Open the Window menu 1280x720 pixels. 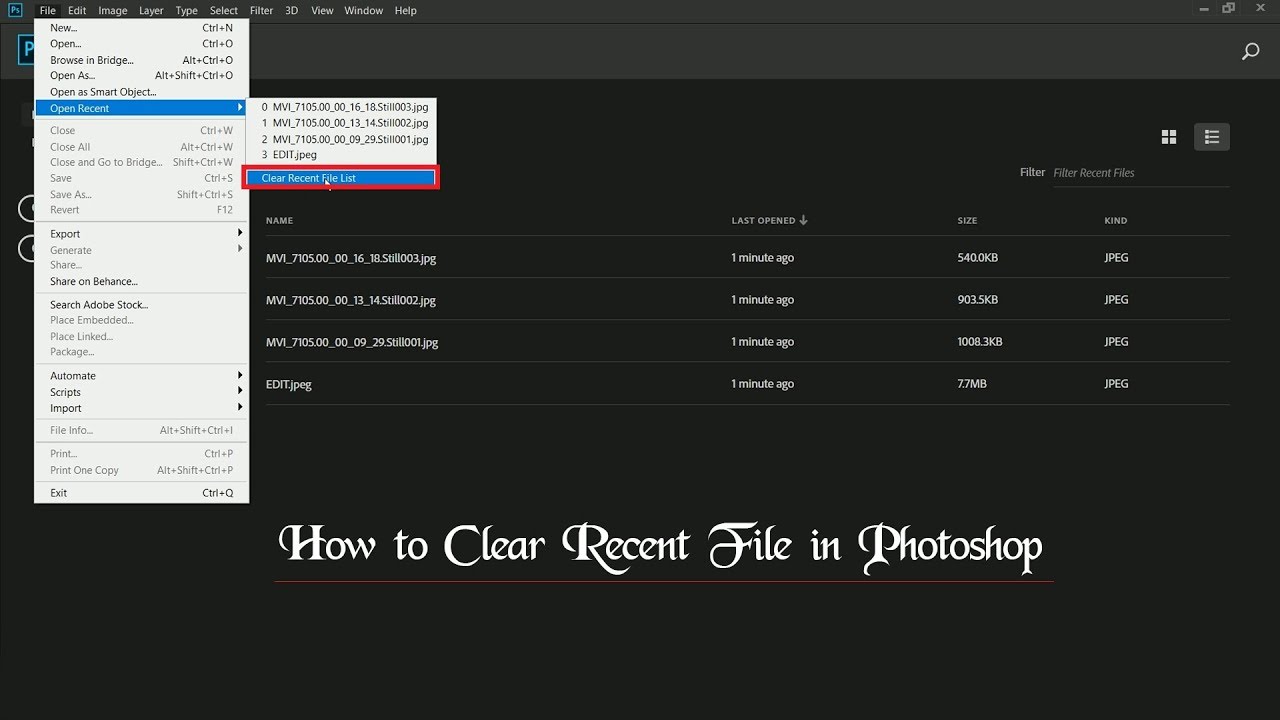(x=364, y=10)
